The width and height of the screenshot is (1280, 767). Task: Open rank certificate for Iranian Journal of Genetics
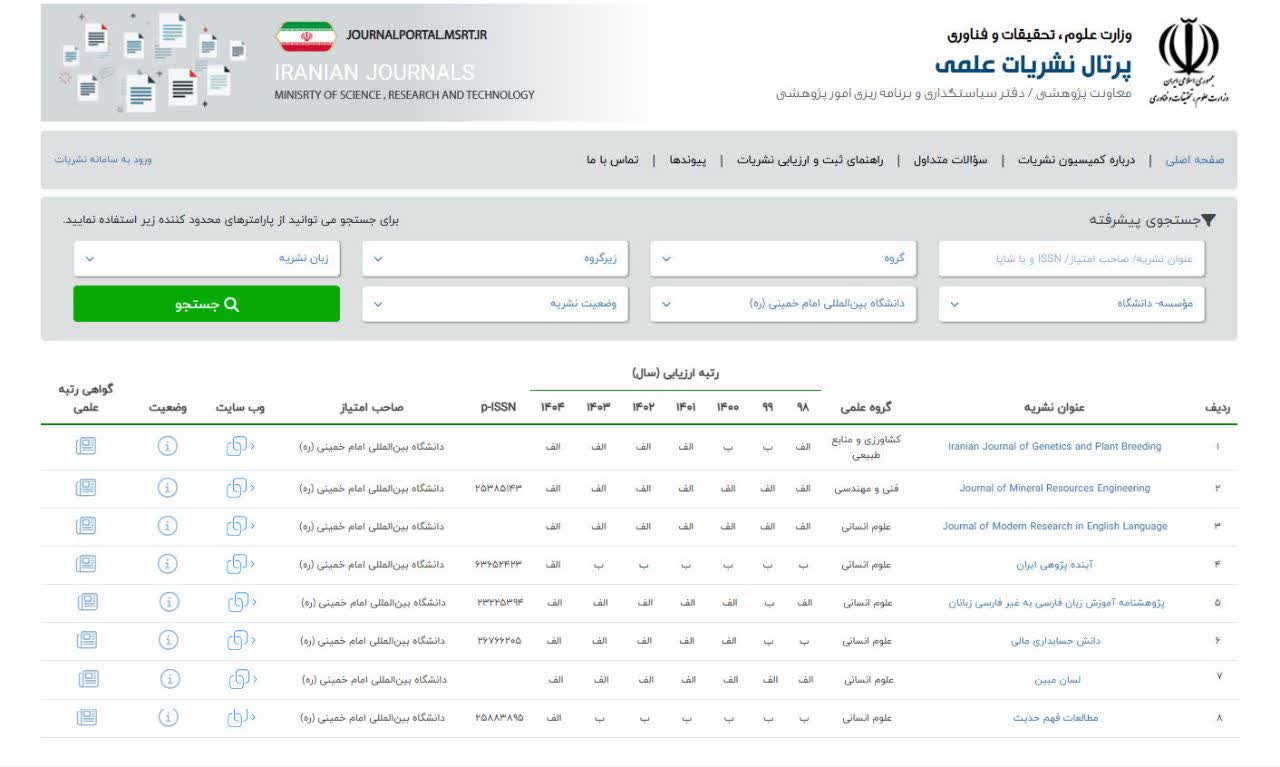(x=86, y=447)
